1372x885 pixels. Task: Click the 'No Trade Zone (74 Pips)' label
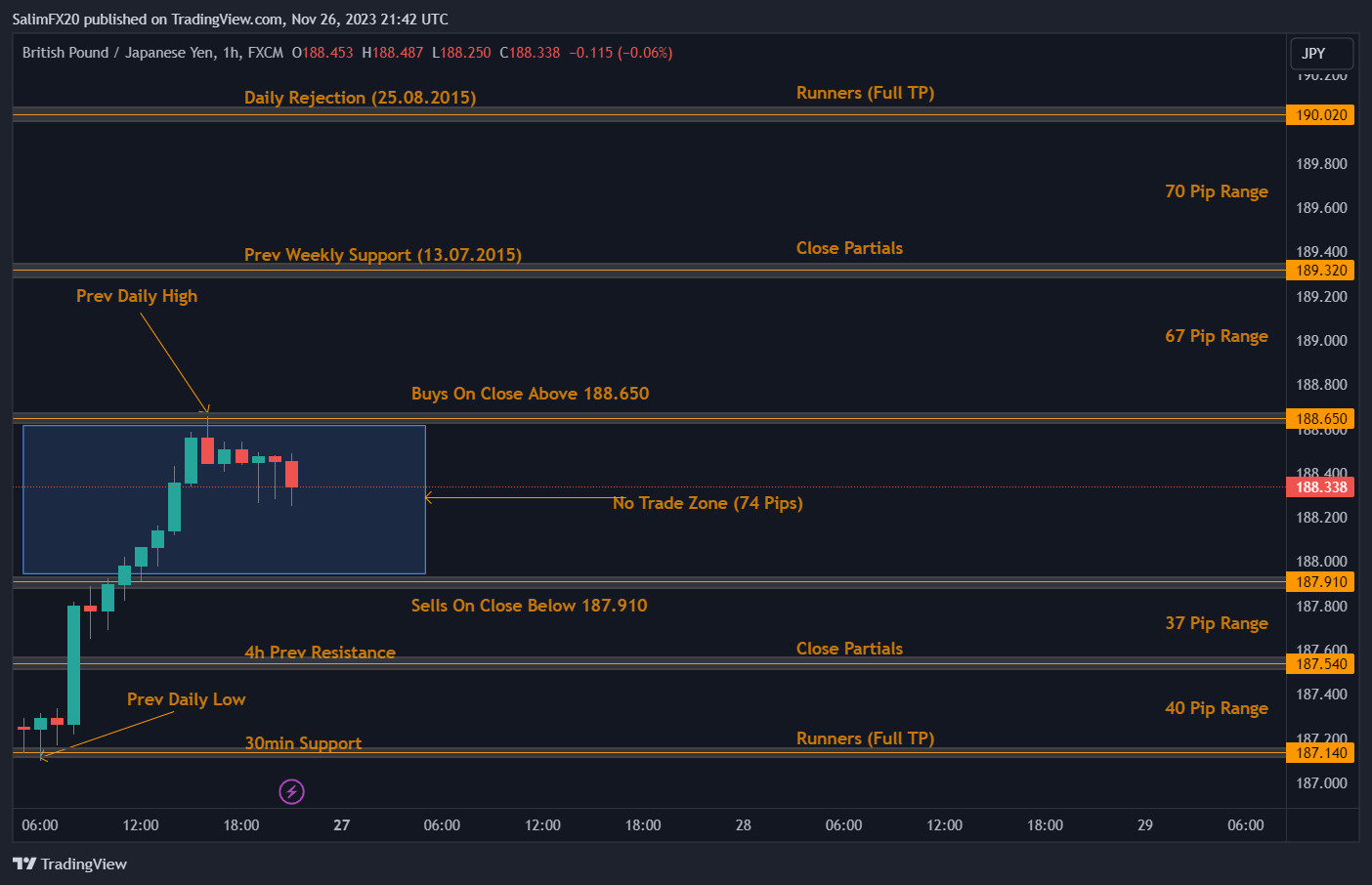click(707, 503)
